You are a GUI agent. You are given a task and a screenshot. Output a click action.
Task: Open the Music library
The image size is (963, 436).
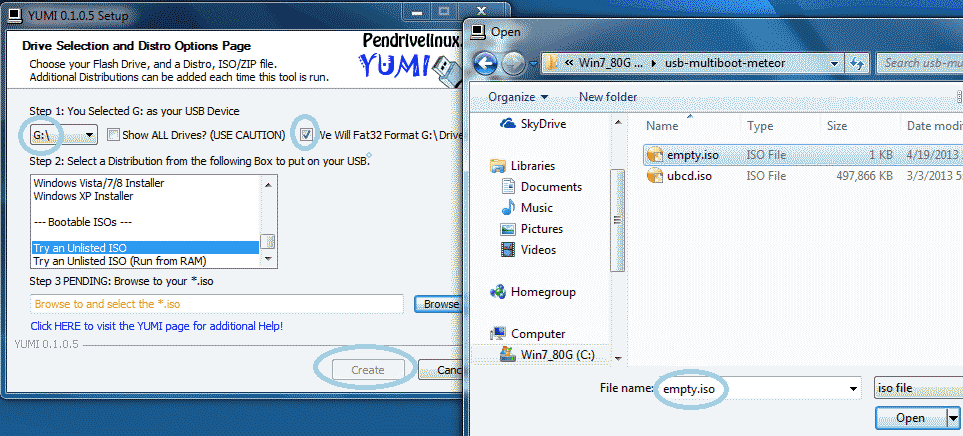click(x=536, y=208)
